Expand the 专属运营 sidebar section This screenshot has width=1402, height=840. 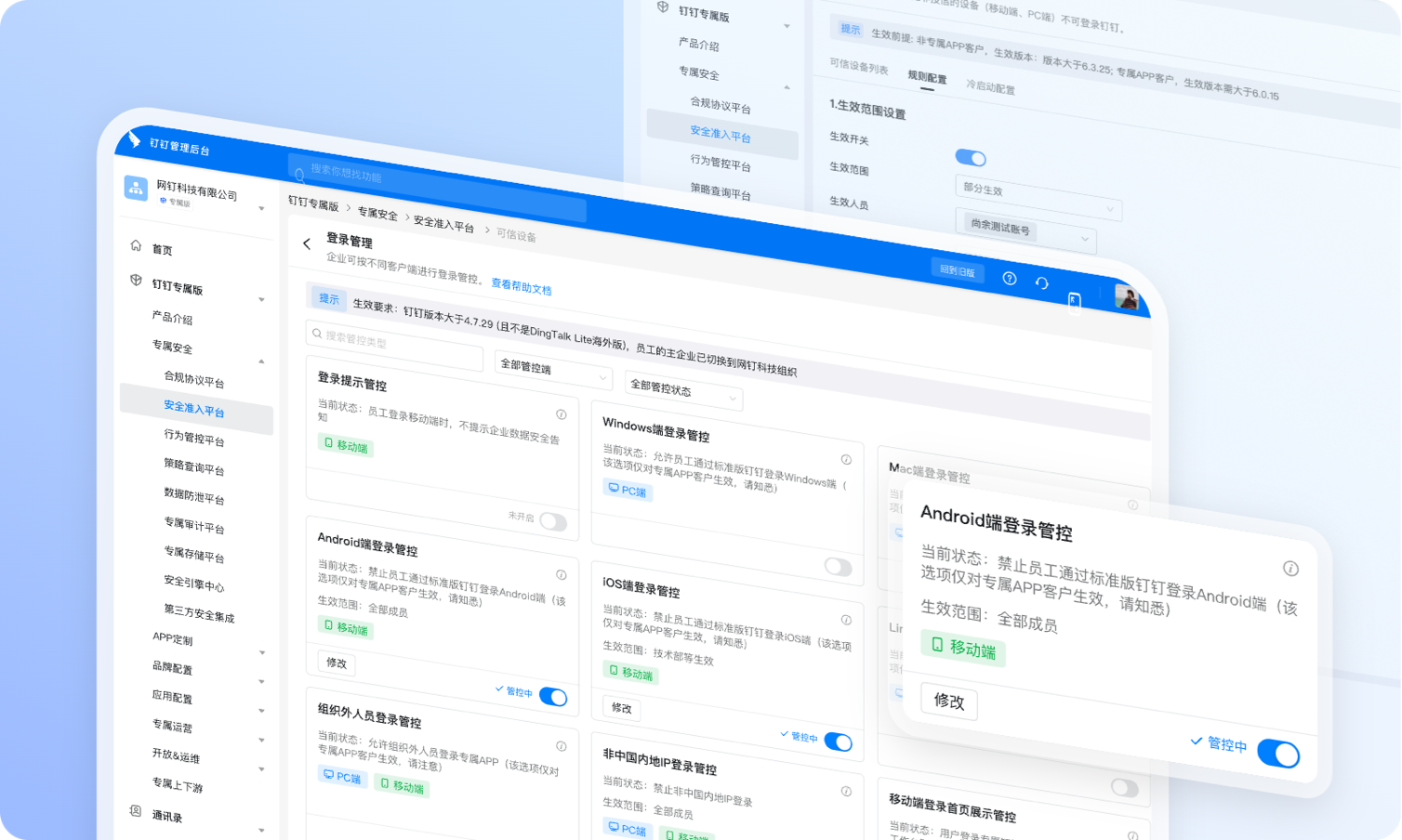262,741
